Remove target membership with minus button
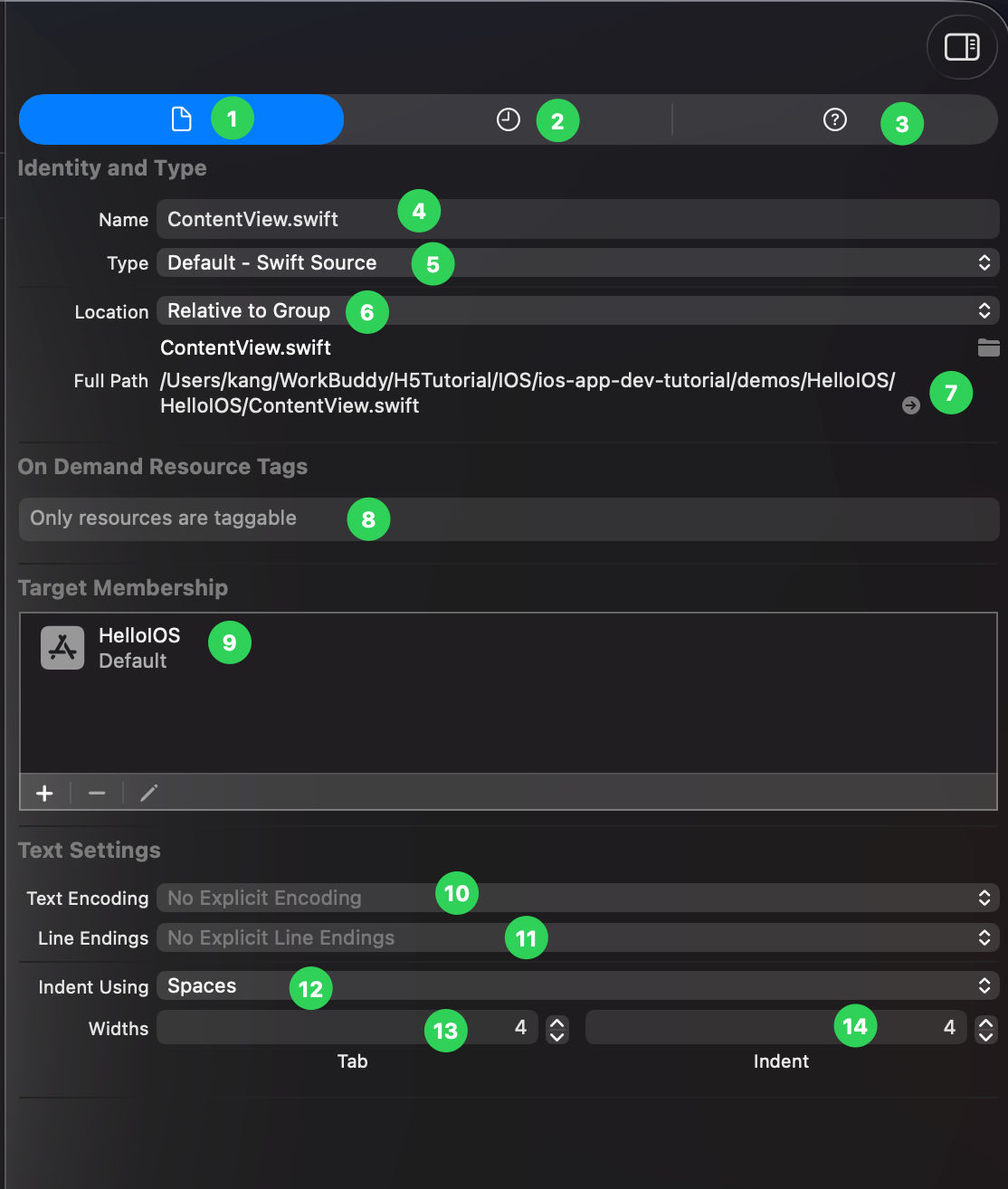The image size is (1008, 1189). pos(97,794)
